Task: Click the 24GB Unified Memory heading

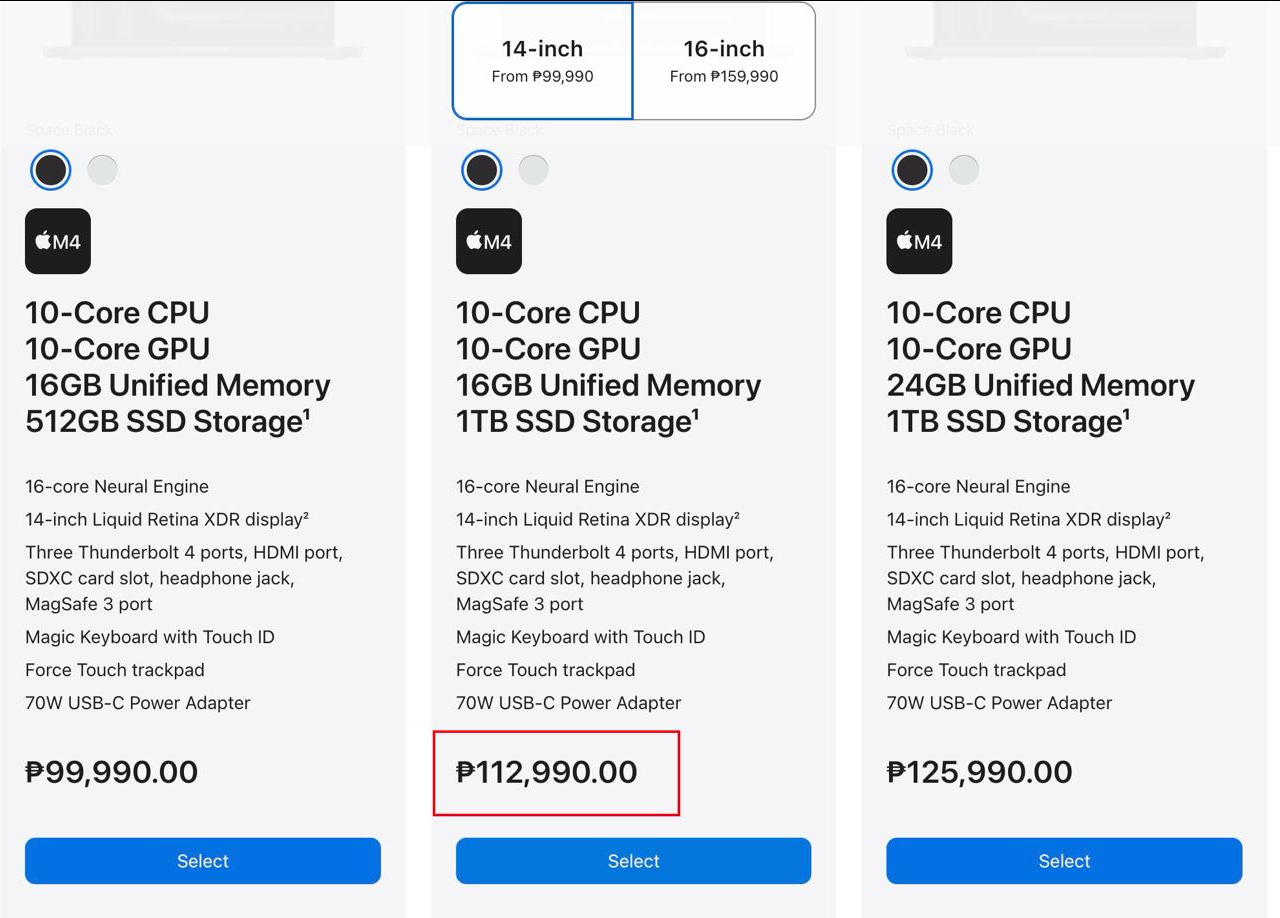Action: 1041,385
